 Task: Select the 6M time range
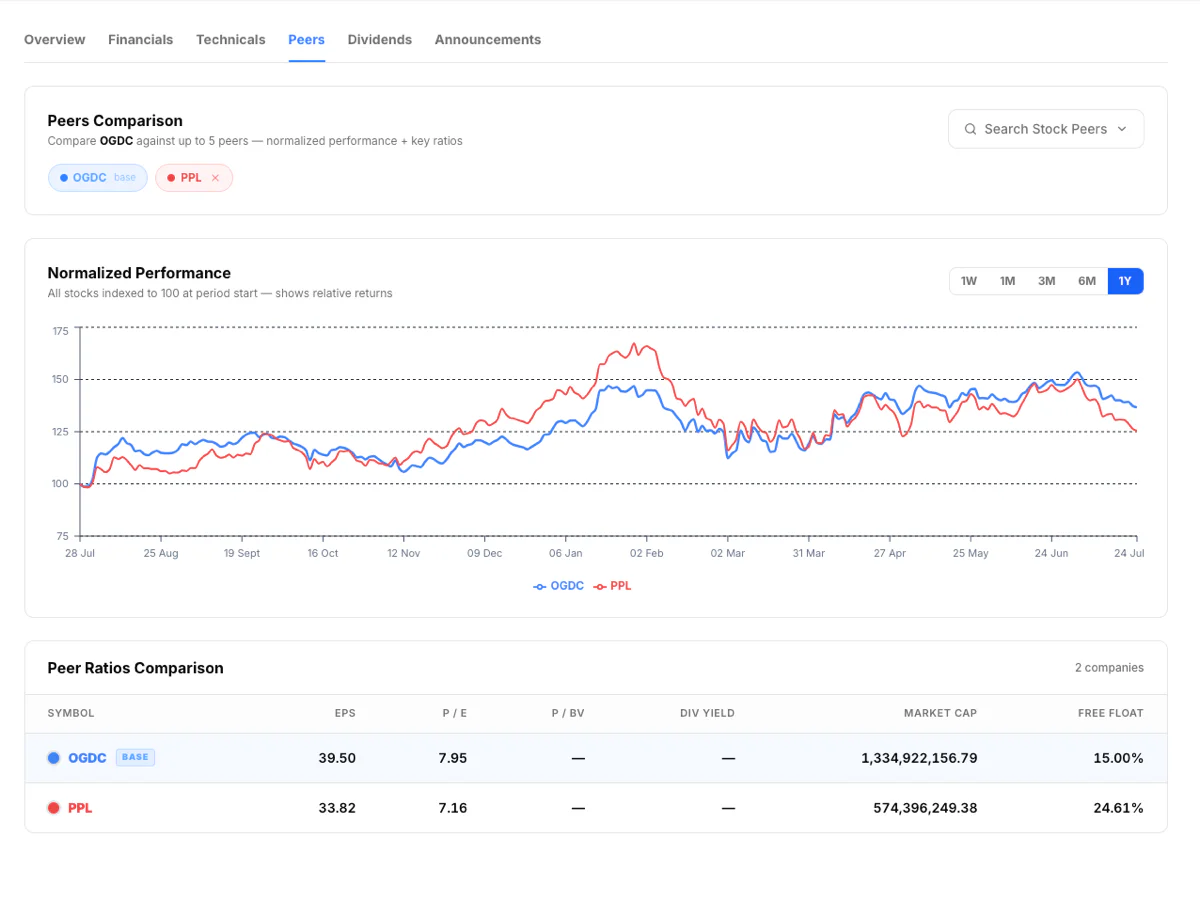click(1087, 281)
